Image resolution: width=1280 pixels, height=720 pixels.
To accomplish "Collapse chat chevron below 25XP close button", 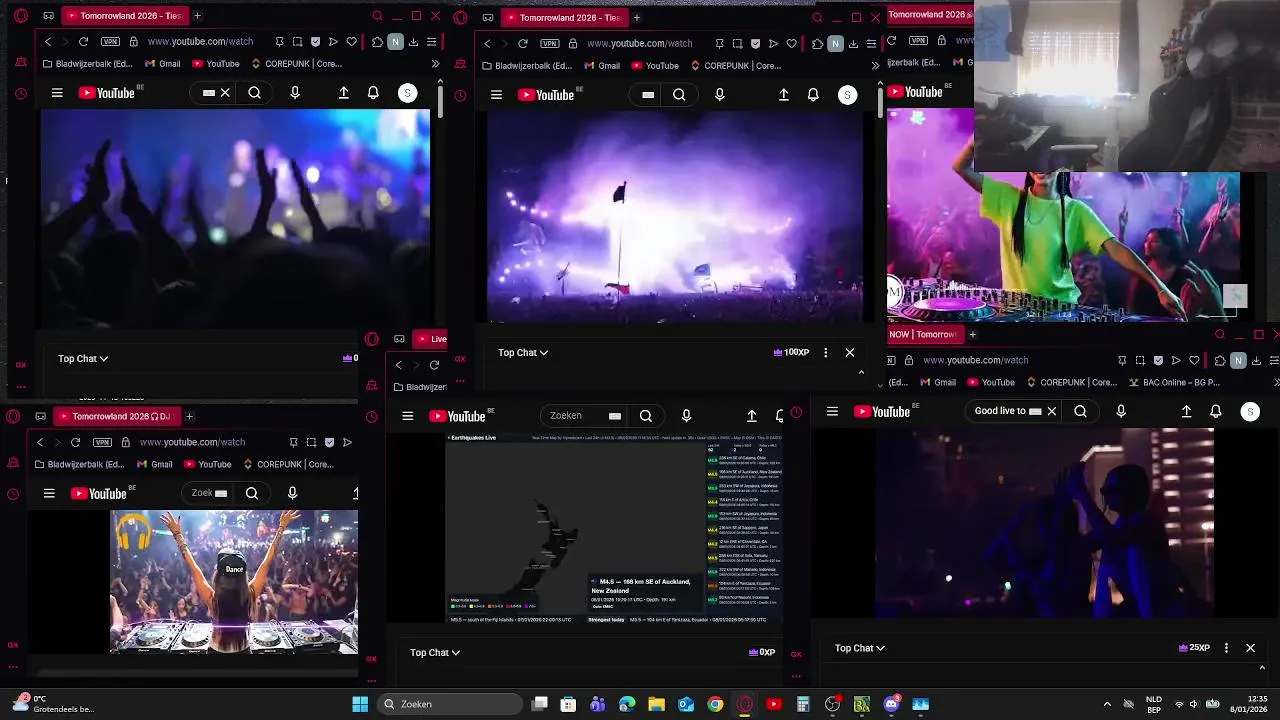I will point(1262,668).
